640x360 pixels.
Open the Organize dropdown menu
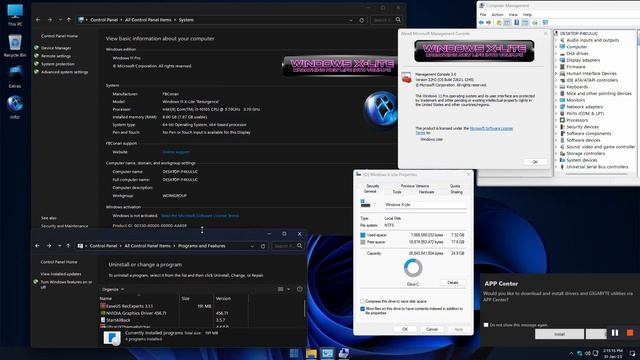[113, 289]
